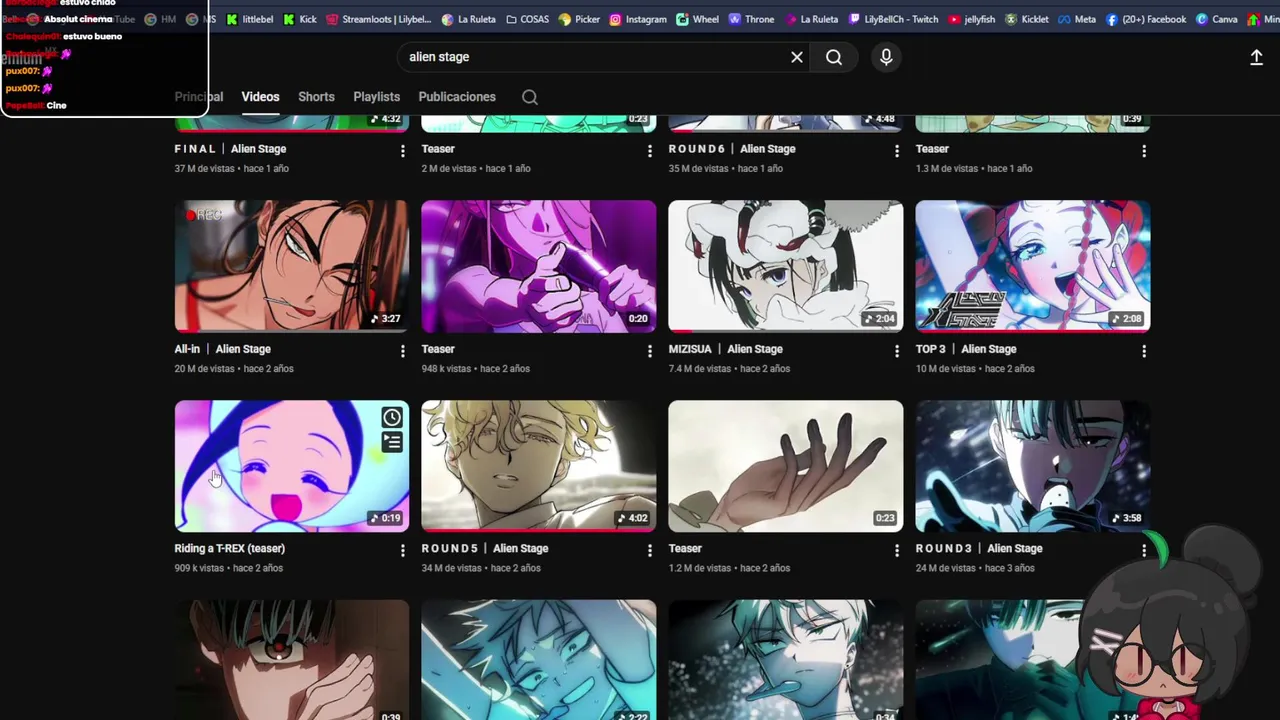Open options for the 1.2 M vistas Teaser
Image resolution: width=1280 pixels, height=720 pixels.
tap(897, 550)
